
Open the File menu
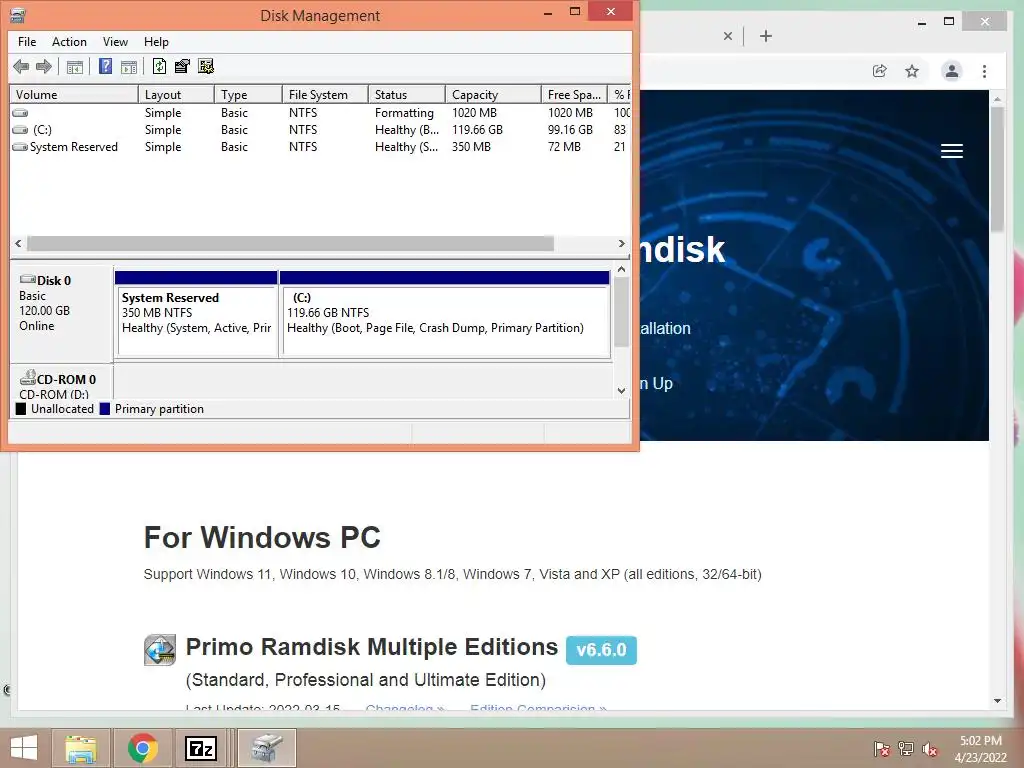coord(27,42)
